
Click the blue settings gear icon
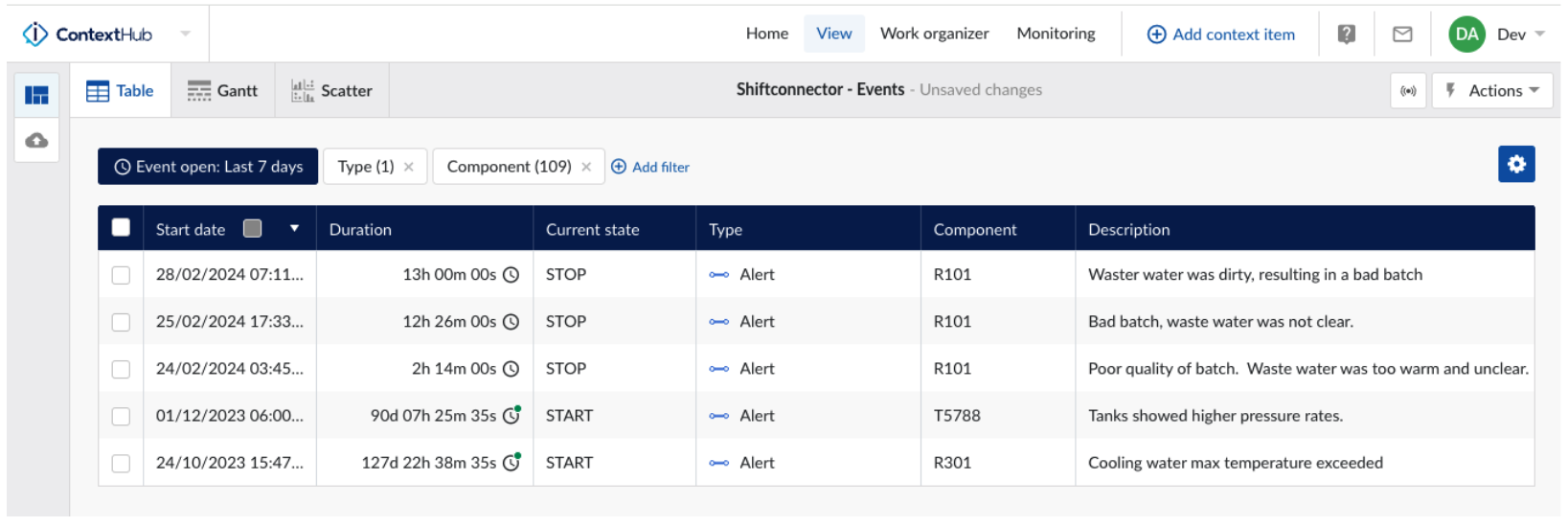pos(1515,164)
